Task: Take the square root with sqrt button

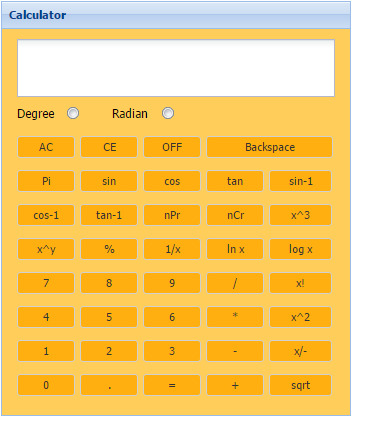Action: point(301,385)
